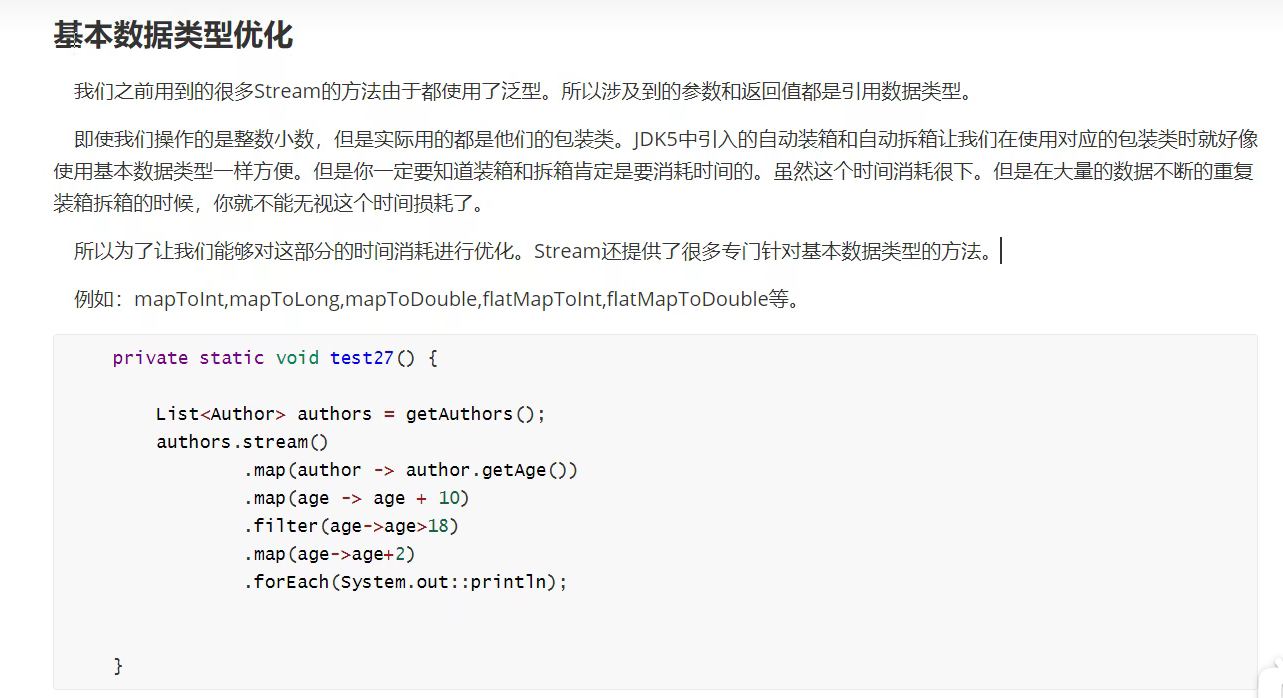This screenshot has height=698, width=1283.
Task: Click the heading 基本数据类型优化
Action: point(173,36)
